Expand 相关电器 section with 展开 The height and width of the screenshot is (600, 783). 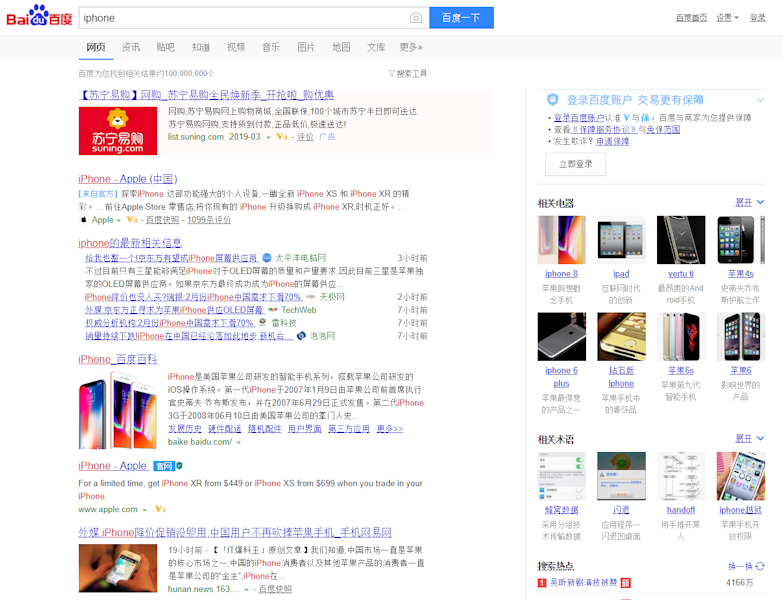coord(749,202)
